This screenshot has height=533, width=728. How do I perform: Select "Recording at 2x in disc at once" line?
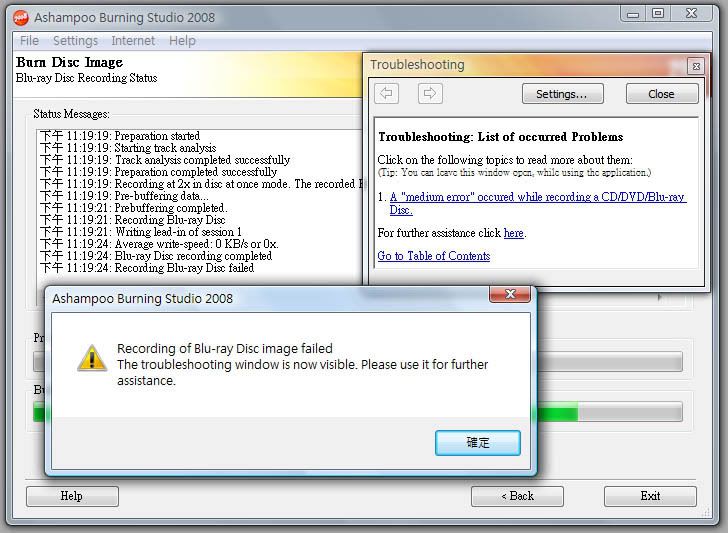pyautogui.click(x=201, y=184)
